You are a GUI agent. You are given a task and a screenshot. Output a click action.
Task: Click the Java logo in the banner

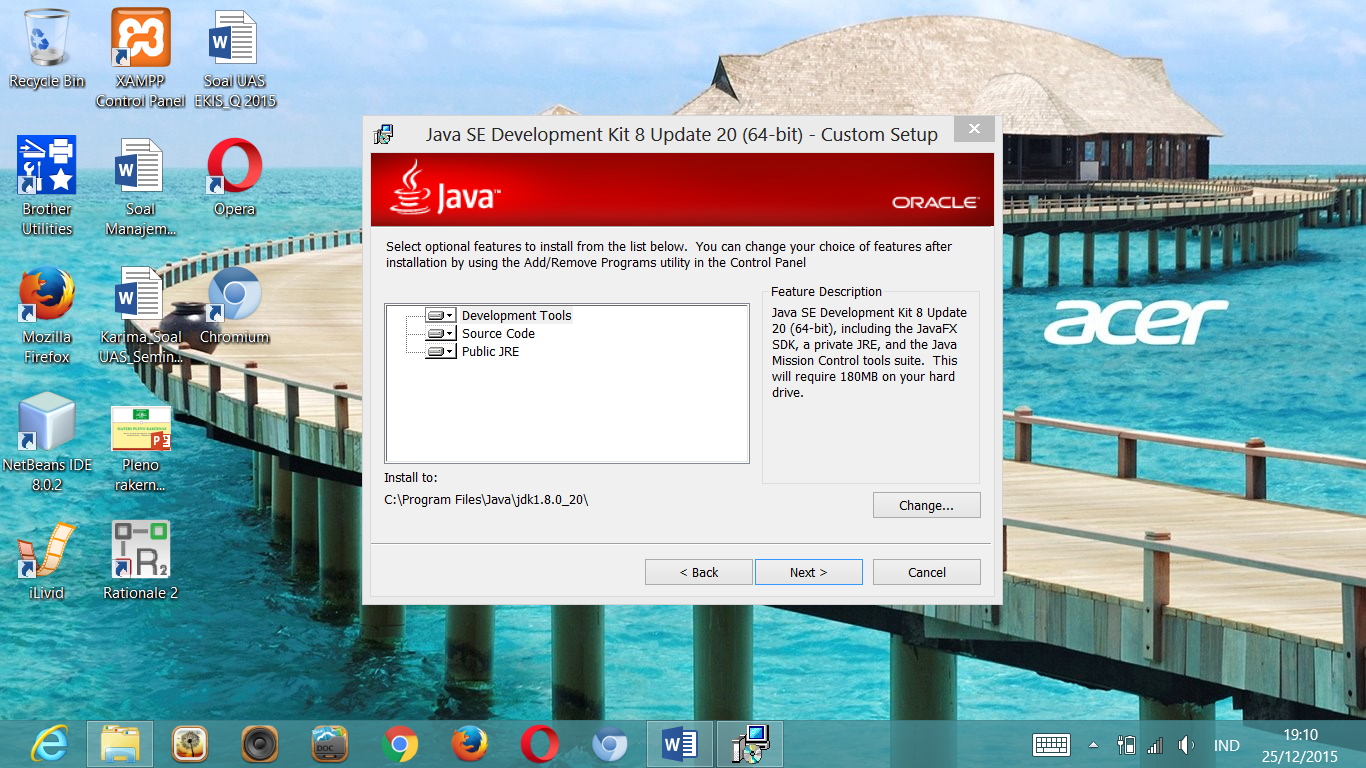[445, 187]
